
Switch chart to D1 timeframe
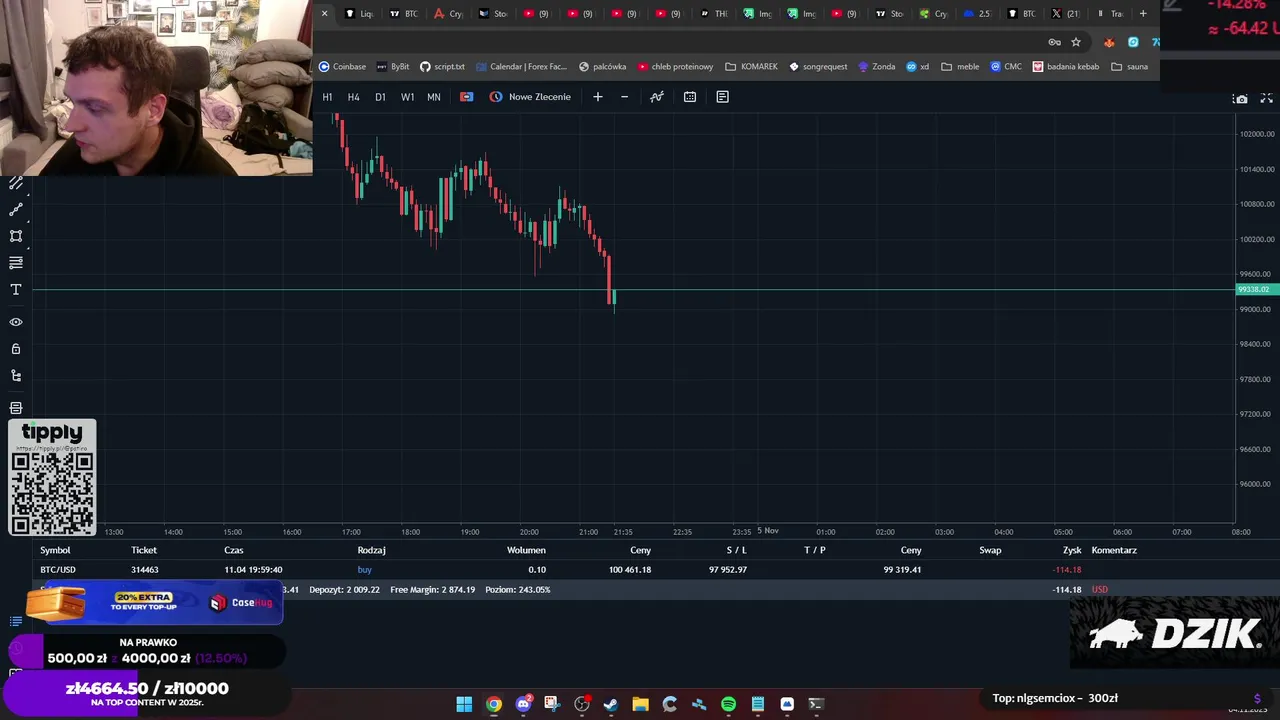[380, 97]
